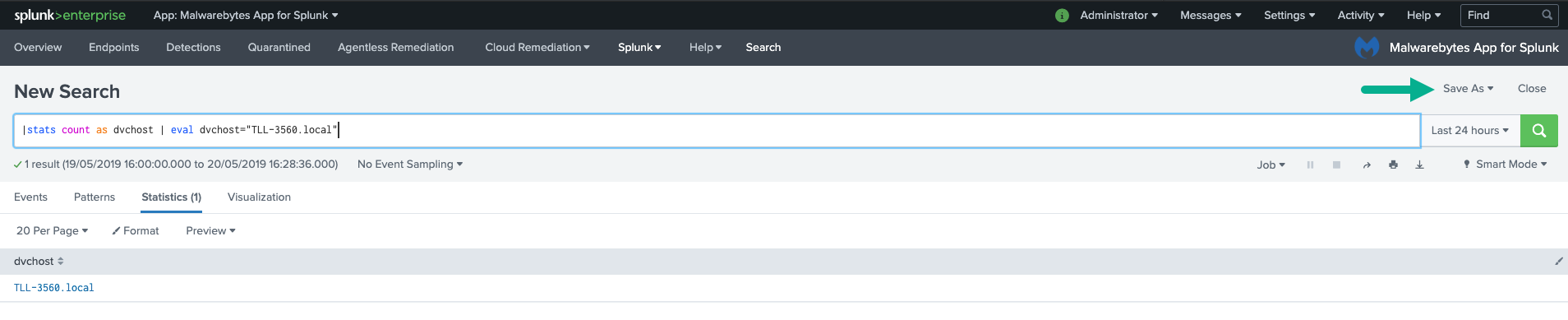Click the Close button
Image resolution: width=1568 pixels, height=320 pixels.
1532,89
